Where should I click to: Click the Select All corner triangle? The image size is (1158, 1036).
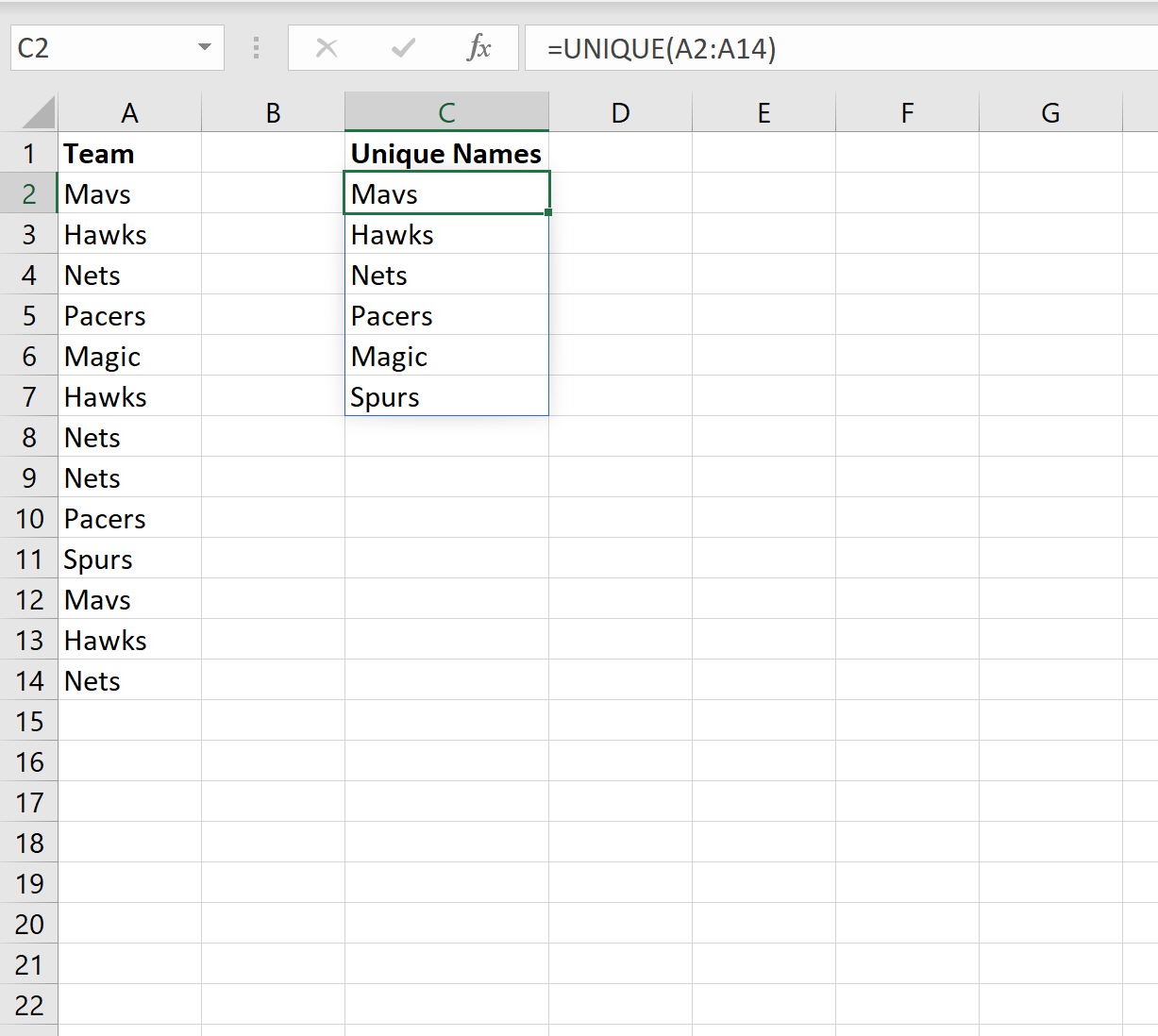click(38, 112)
